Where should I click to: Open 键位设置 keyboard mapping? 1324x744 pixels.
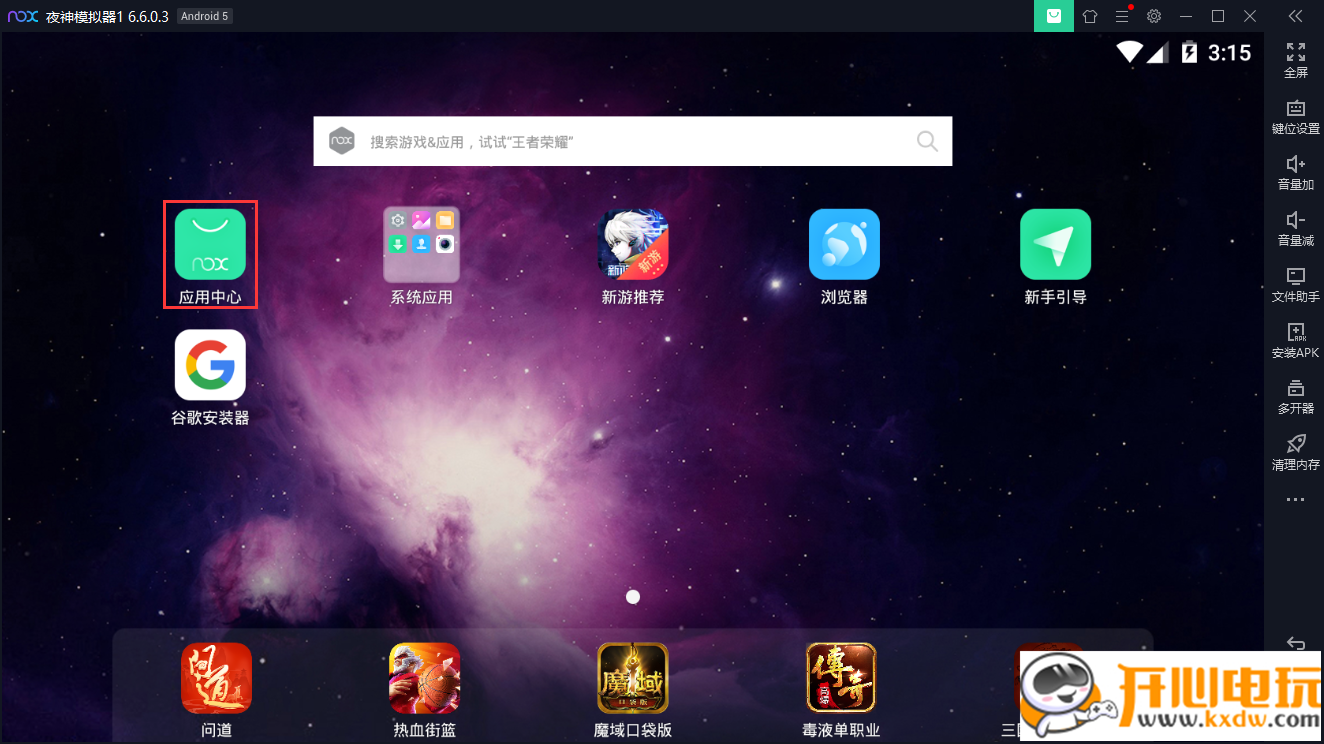1295,115
